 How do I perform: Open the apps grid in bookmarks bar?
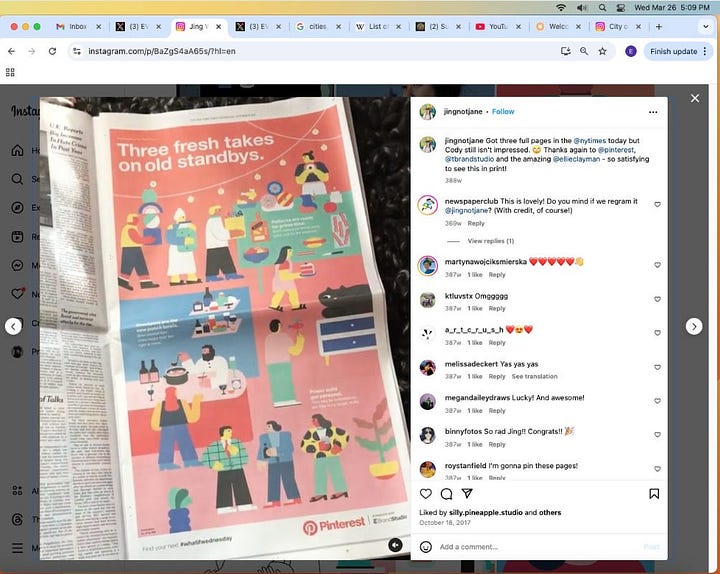coord(10,72)
